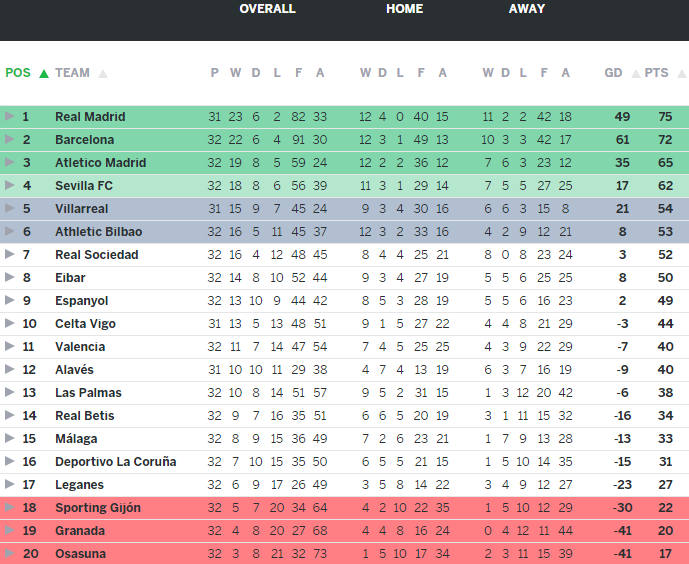Expand the Sporting Gijón row triangle
689x564 pixels.
pyautogui.click(x=10, y=508)
